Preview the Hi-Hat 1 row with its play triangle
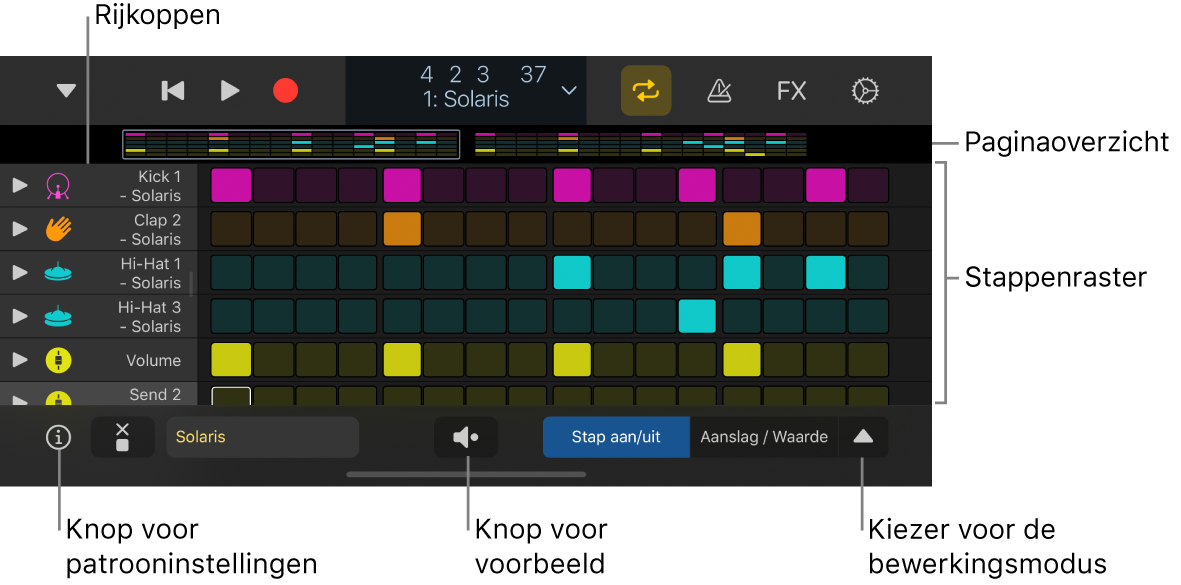 coord(20,273)
